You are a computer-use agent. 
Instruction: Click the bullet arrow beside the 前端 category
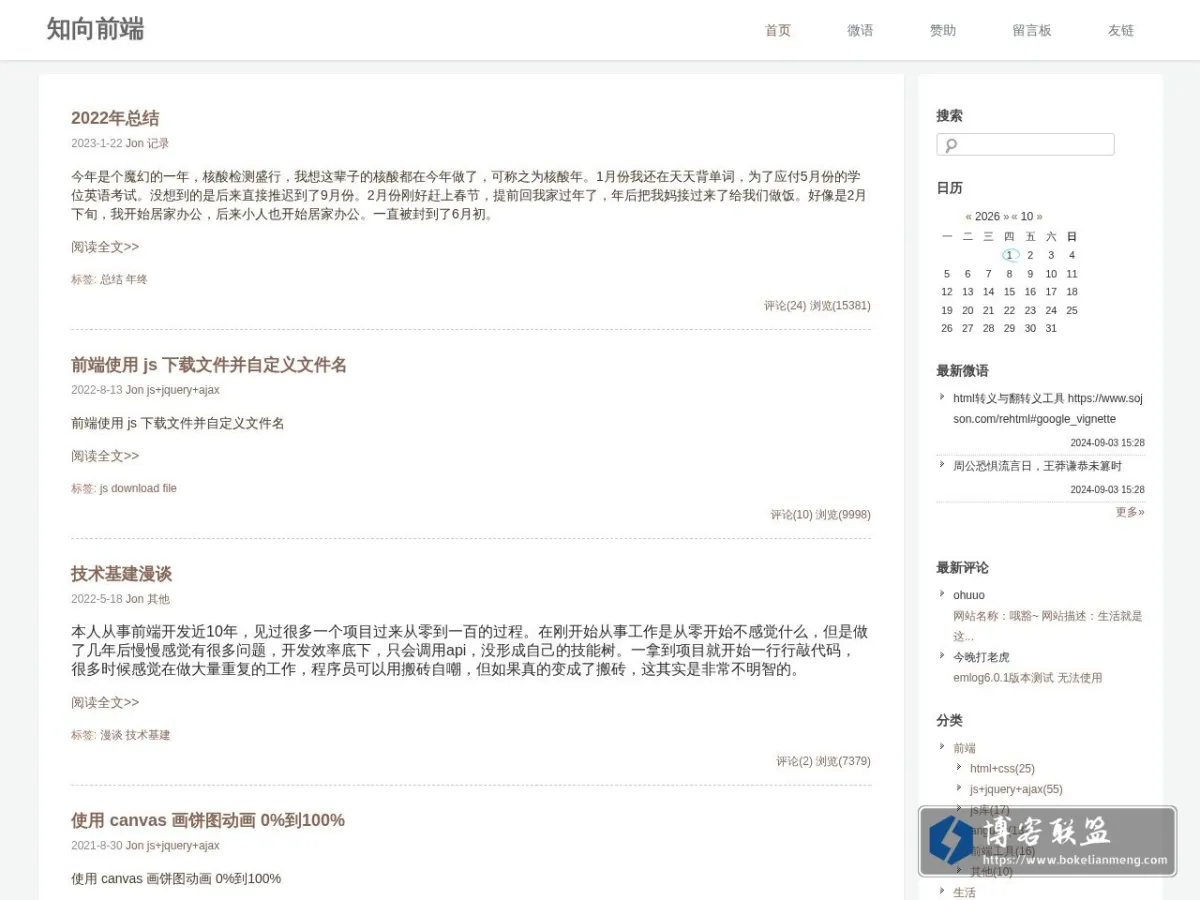pyautogui.click(x=942, y=746)
